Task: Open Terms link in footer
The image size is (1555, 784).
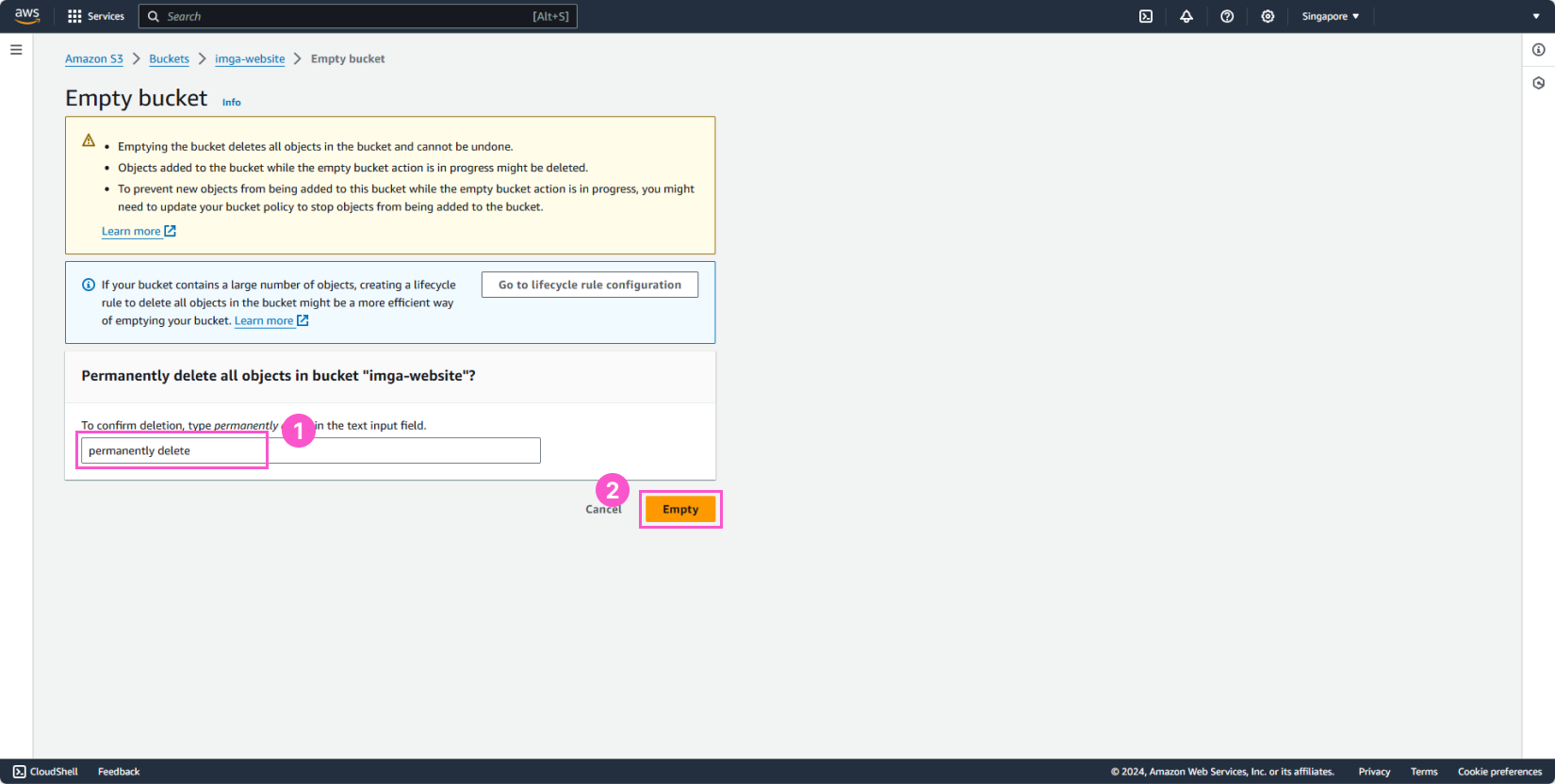Action: click(1424, 772)
